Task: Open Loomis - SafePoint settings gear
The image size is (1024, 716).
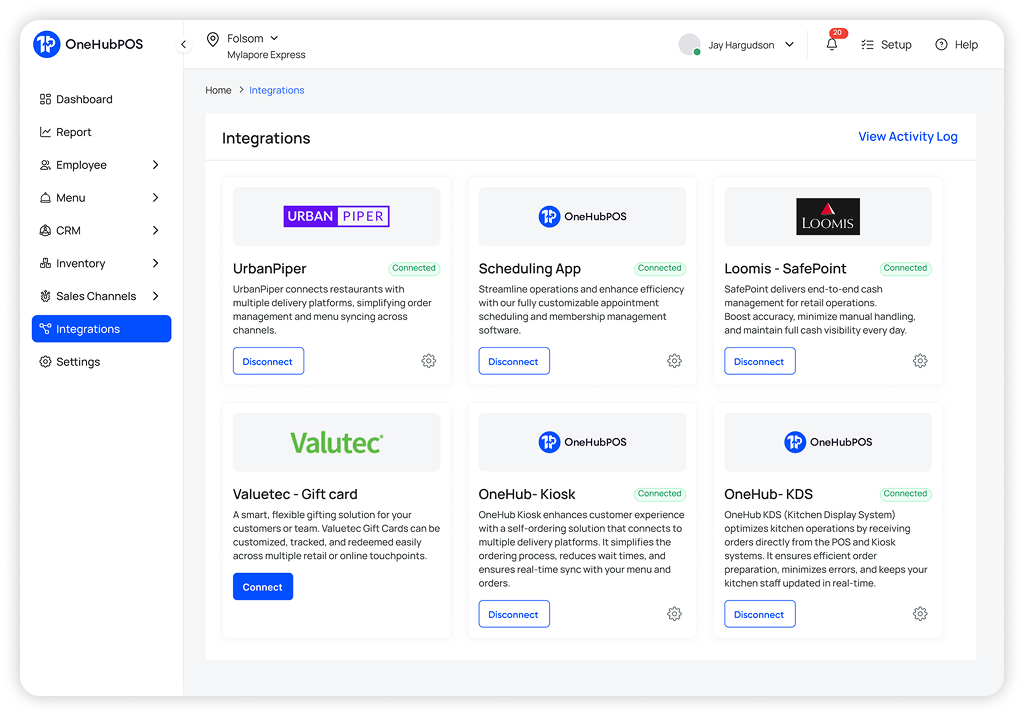Action: (x=920, y=361)
